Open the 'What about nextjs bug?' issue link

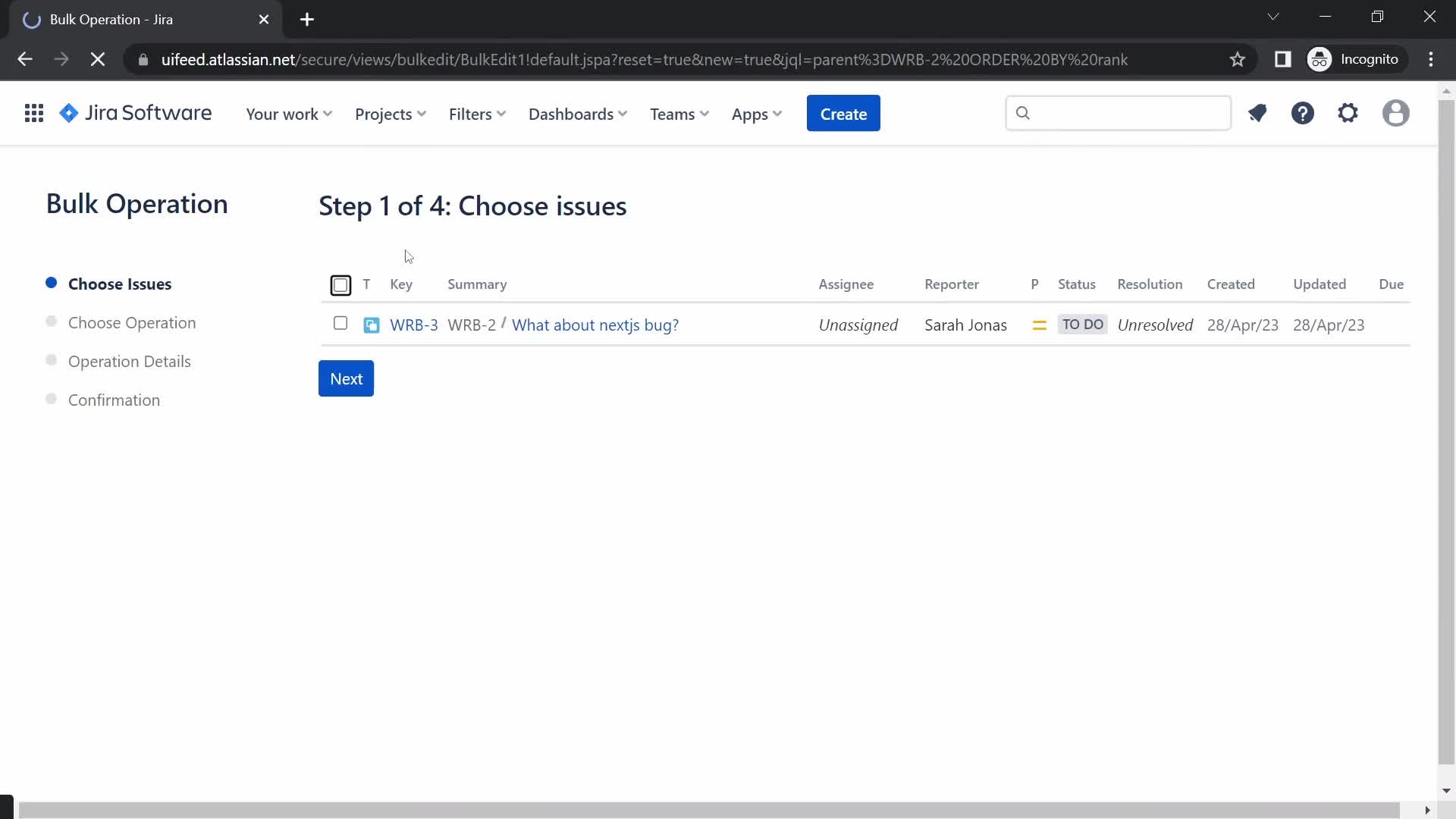point(595,325)
